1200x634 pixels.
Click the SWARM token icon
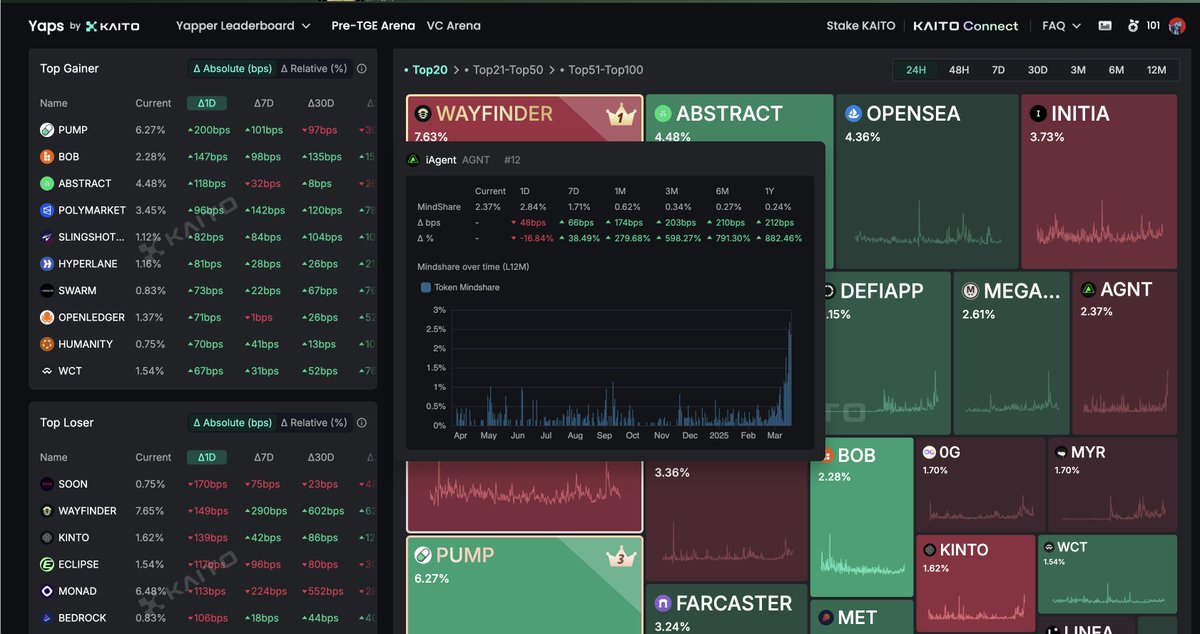pos(47,290)
